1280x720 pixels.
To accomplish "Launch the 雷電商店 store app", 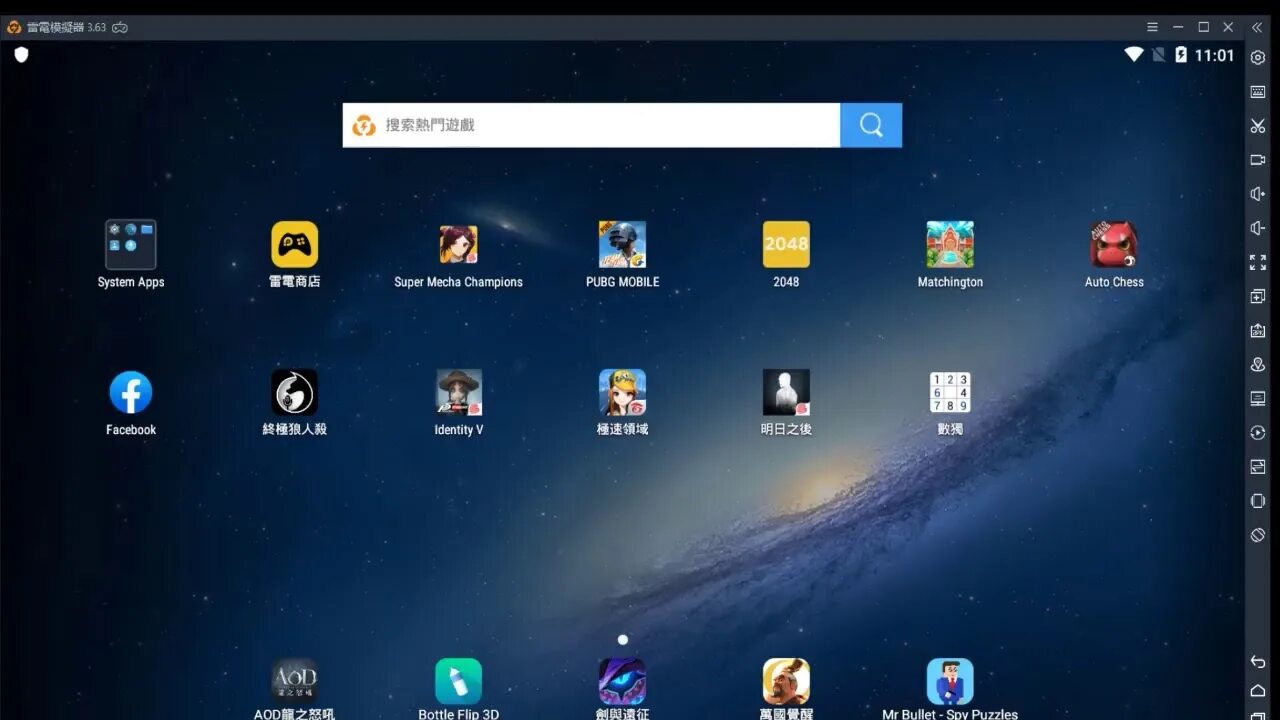I will [x=295, y=245].
